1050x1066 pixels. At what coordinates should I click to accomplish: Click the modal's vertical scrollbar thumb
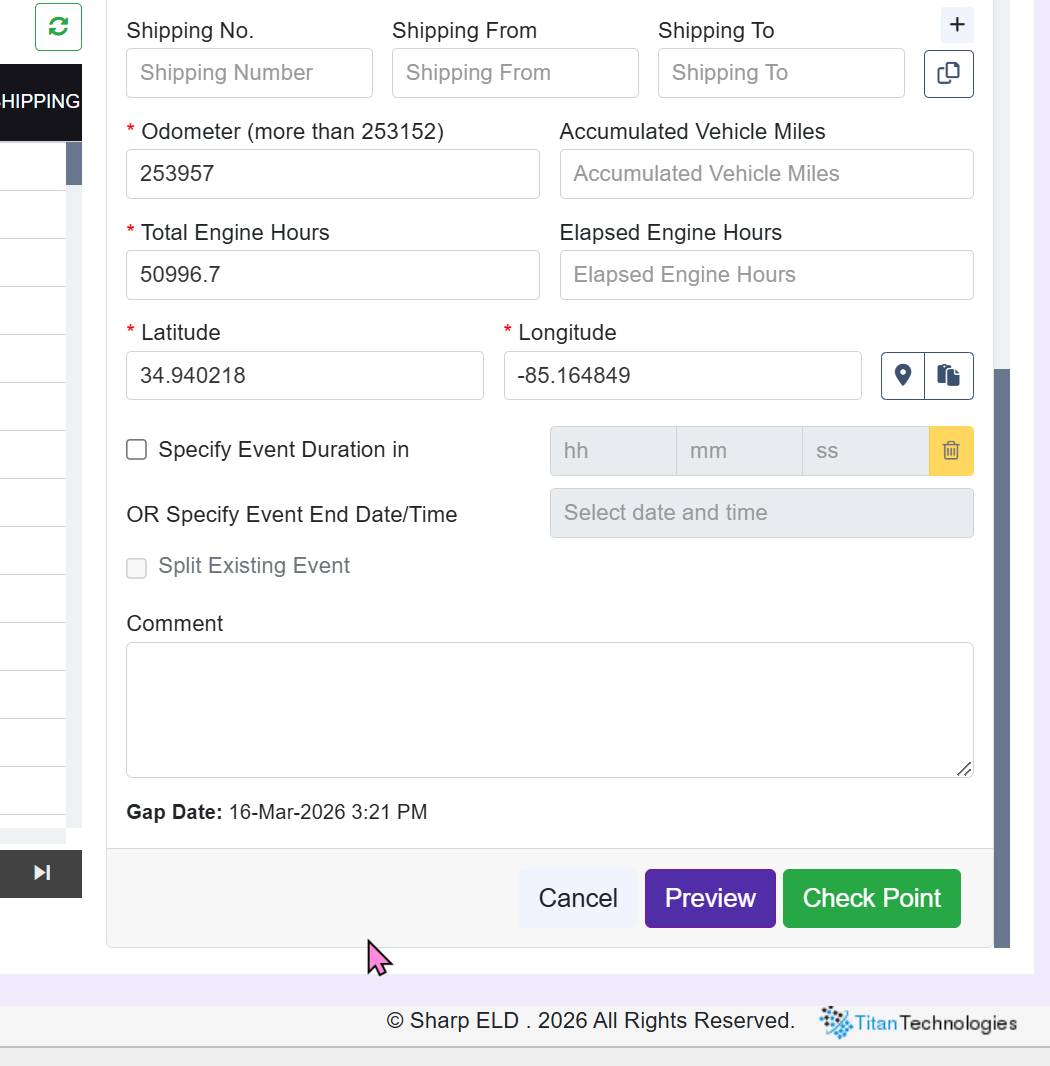coord(1002,658)
